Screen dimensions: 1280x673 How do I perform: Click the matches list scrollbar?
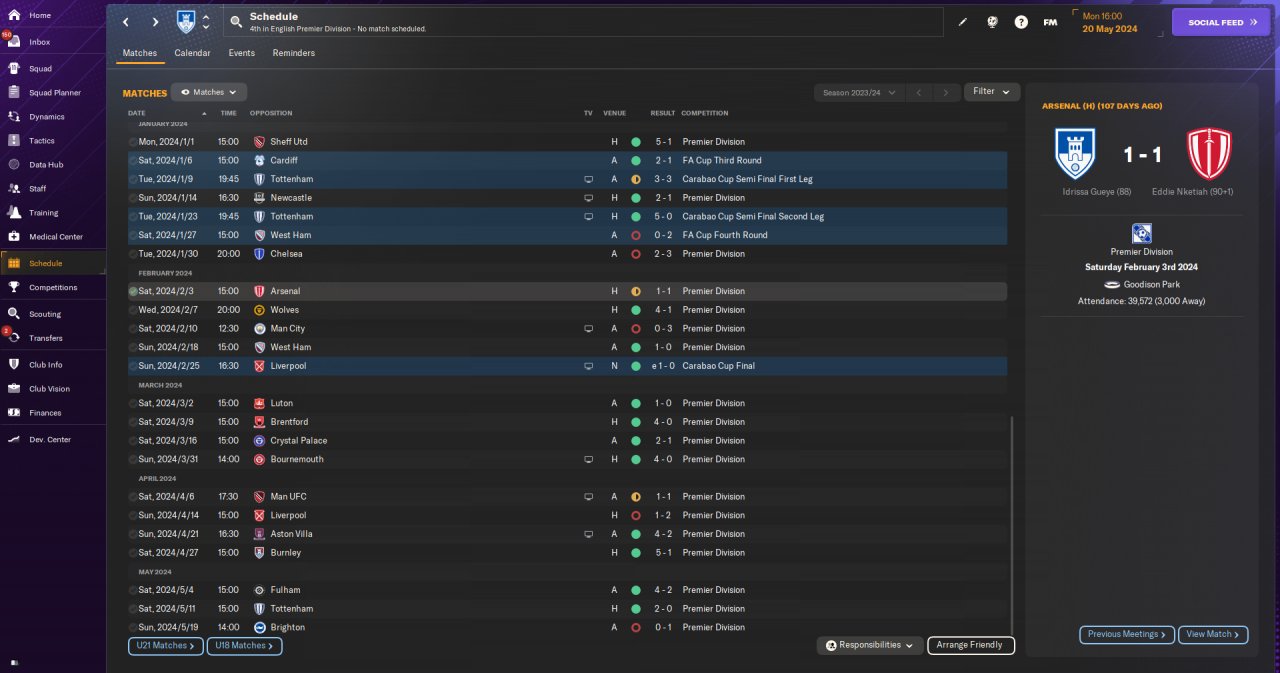coord(1012,525)
